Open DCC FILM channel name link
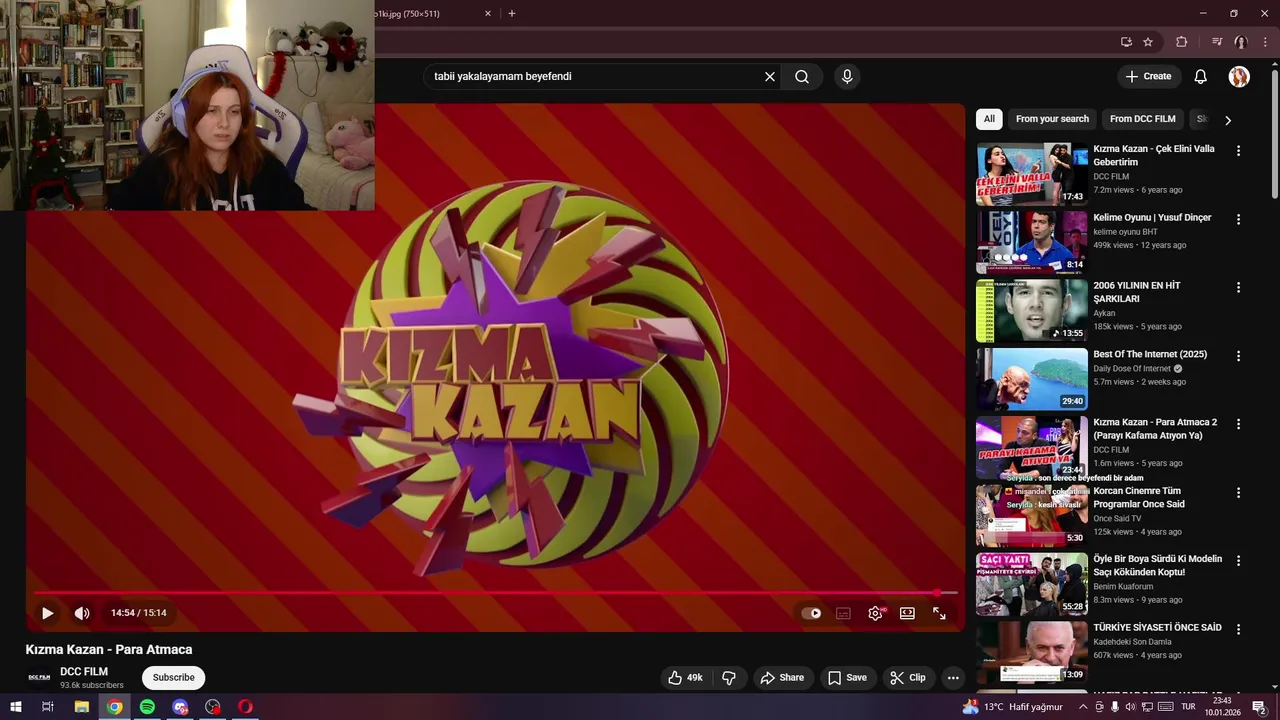The width and height of the screenshot is (1280, 720). click(84, 672)
